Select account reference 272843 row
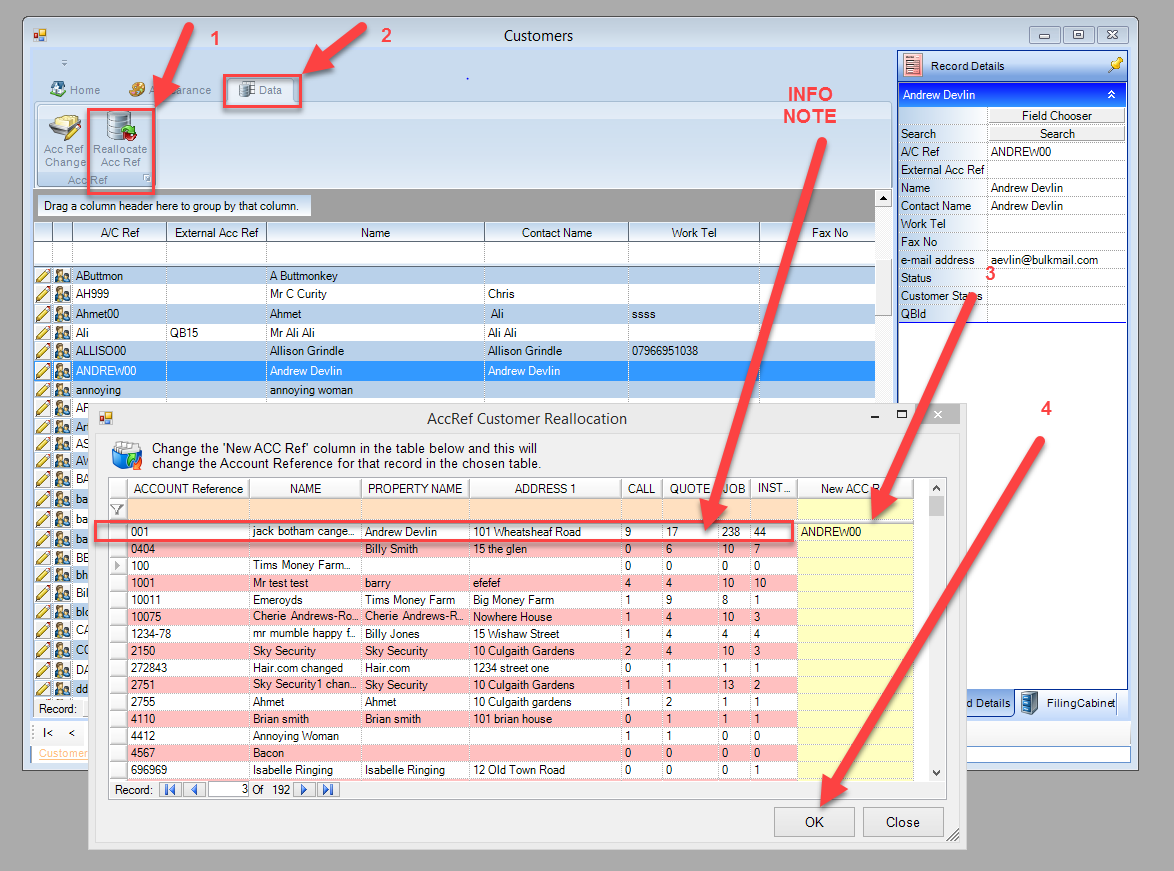1174x871 pixels. (188, 667)
